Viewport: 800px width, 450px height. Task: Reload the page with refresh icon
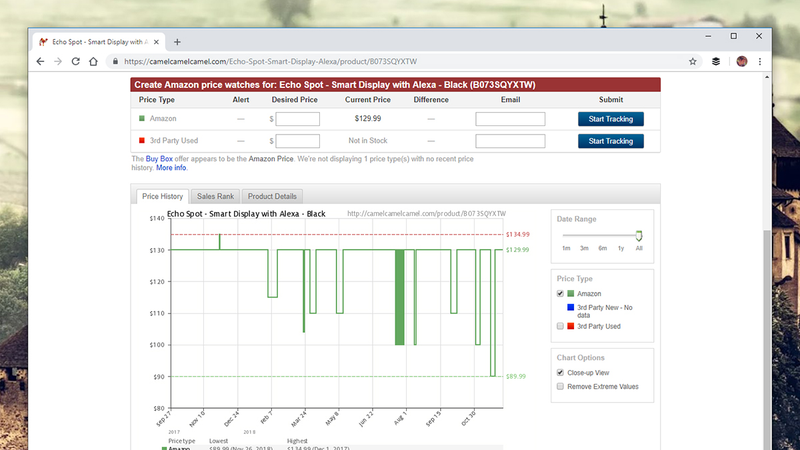point(76,61)
